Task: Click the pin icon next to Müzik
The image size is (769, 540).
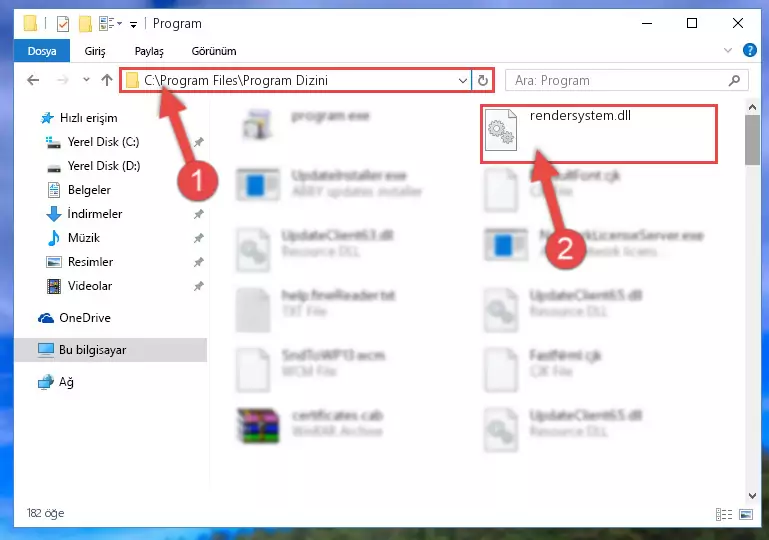Action: pyautogui.click(x=199, y=238)
